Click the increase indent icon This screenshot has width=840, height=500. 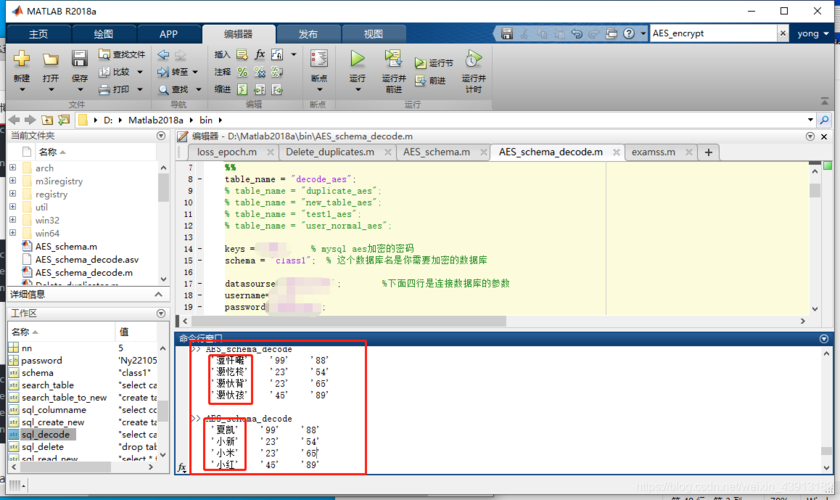click(260, 89)
